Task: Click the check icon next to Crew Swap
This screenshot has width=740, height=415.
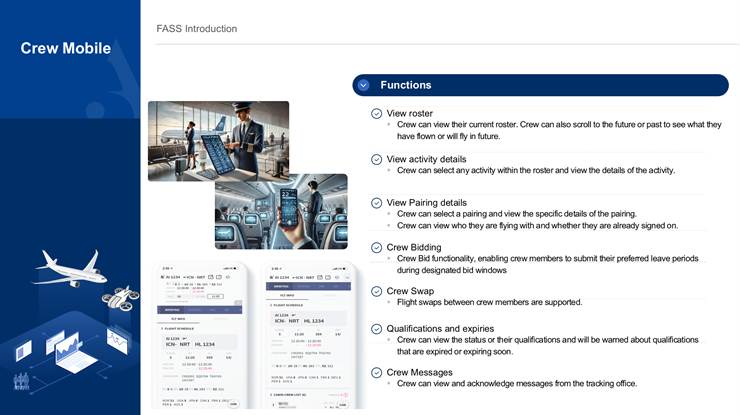Action: click(376, 291)
